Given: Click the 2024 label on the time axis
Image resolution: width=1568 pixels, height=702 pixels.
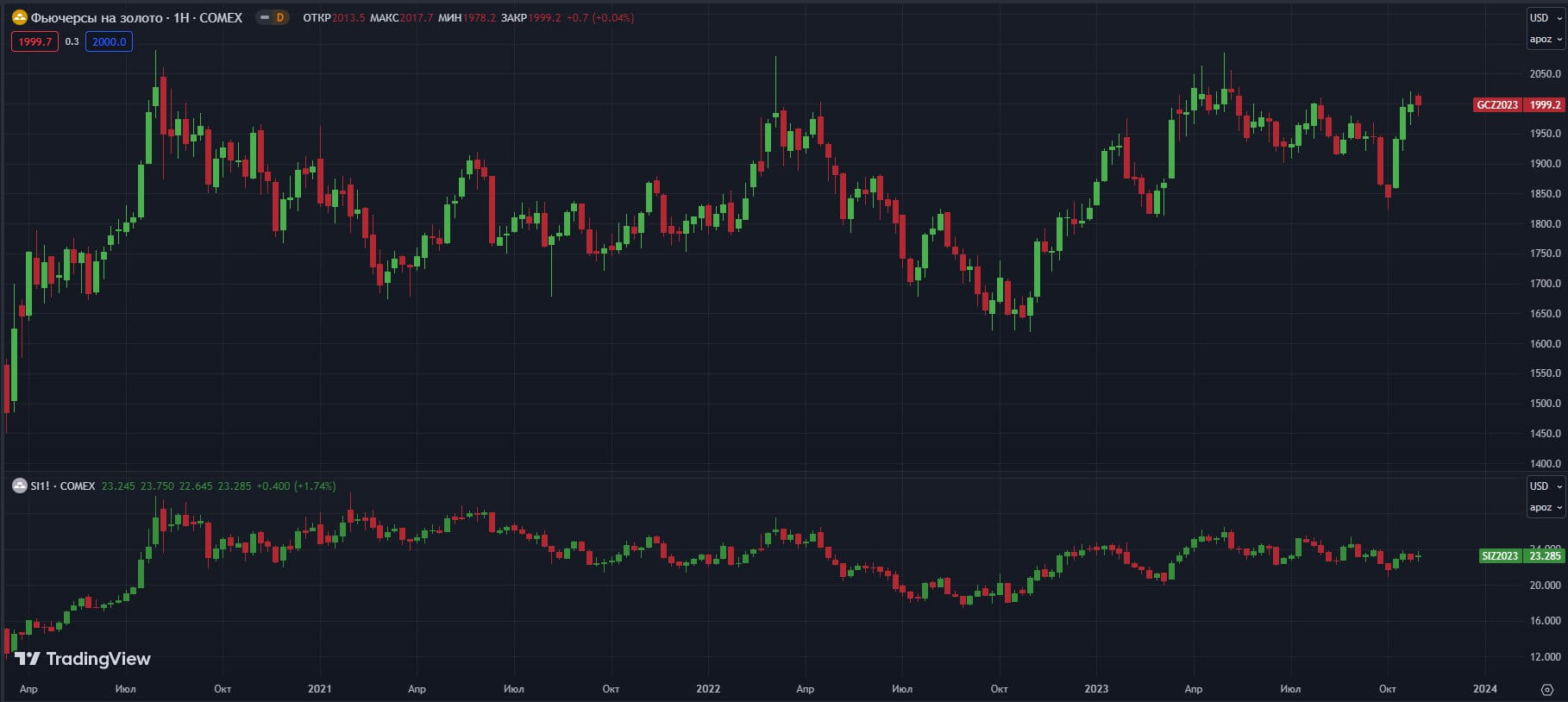Looking at the screenshot, I should pos(1485,688).
